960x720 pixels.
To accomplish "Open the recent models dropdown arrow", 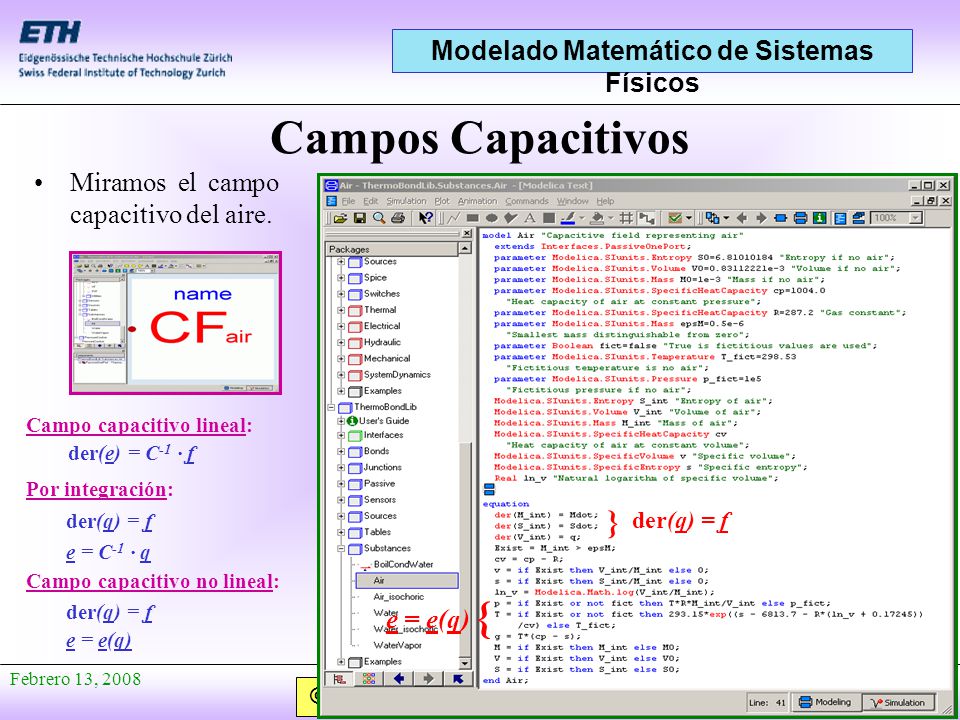I will click(x=727, y=218).
